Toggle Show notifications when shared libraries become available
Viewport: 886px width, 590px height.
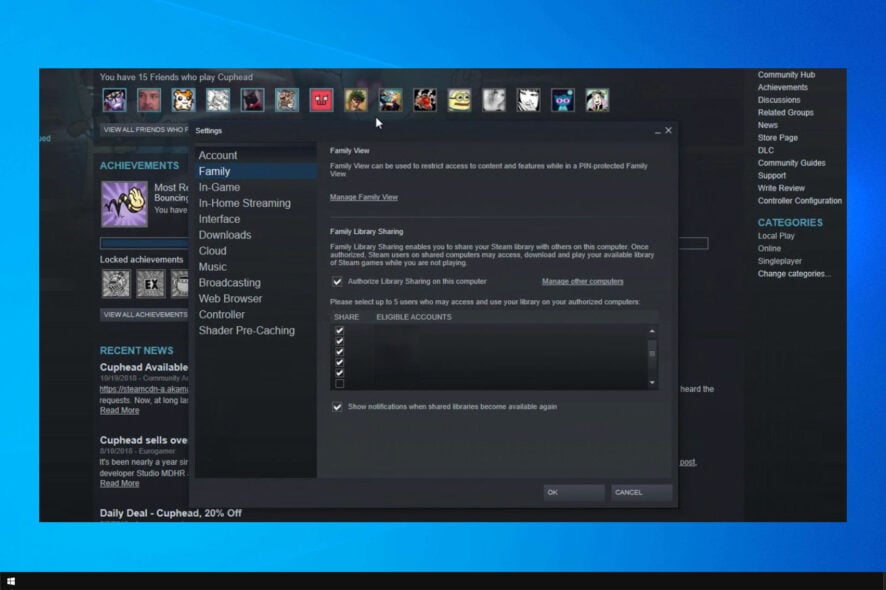(x=338, y=406)
